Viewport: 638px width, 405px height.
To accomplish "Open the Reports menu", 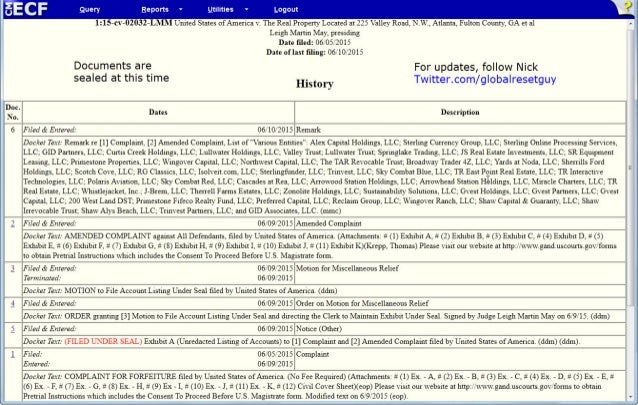I will [155, 9].
